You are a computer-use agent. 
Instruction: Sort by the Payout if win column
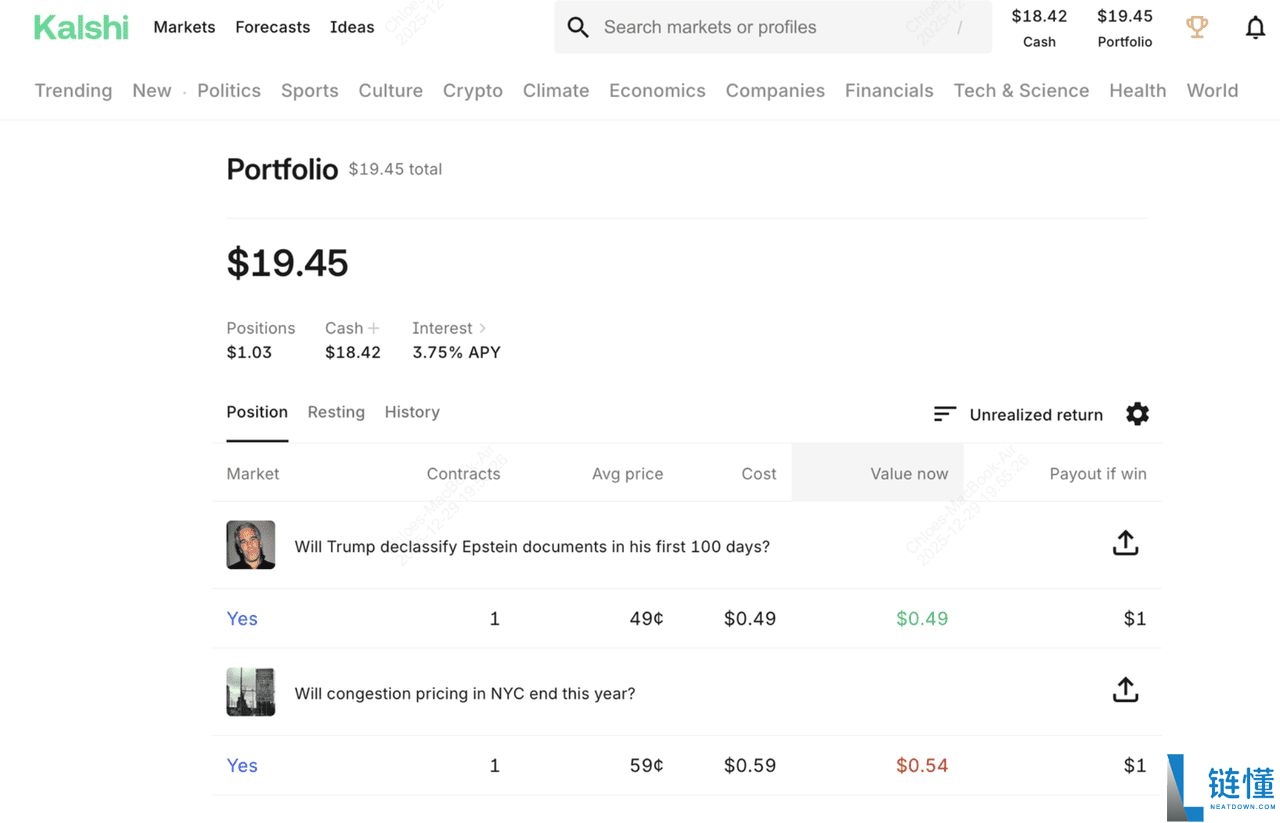(x=1098, y=474)
